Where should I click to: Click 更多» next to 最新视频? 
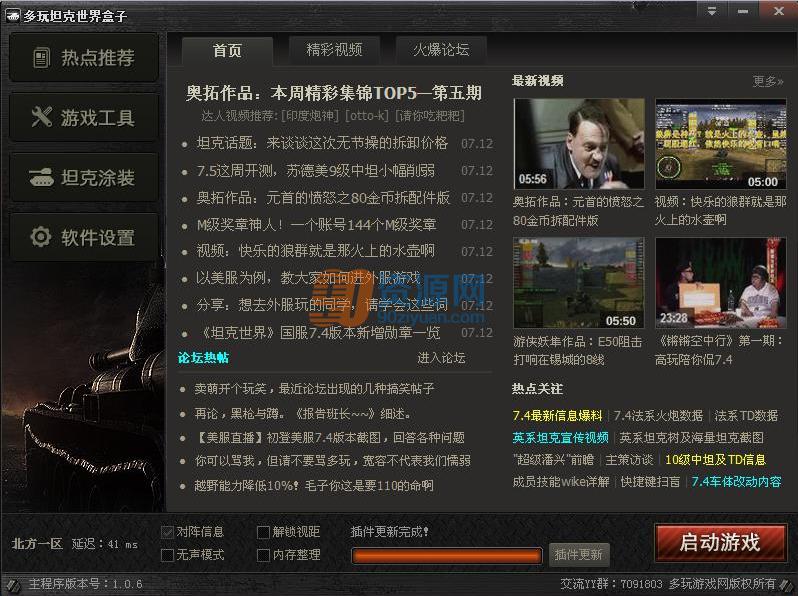click(768, 81)
